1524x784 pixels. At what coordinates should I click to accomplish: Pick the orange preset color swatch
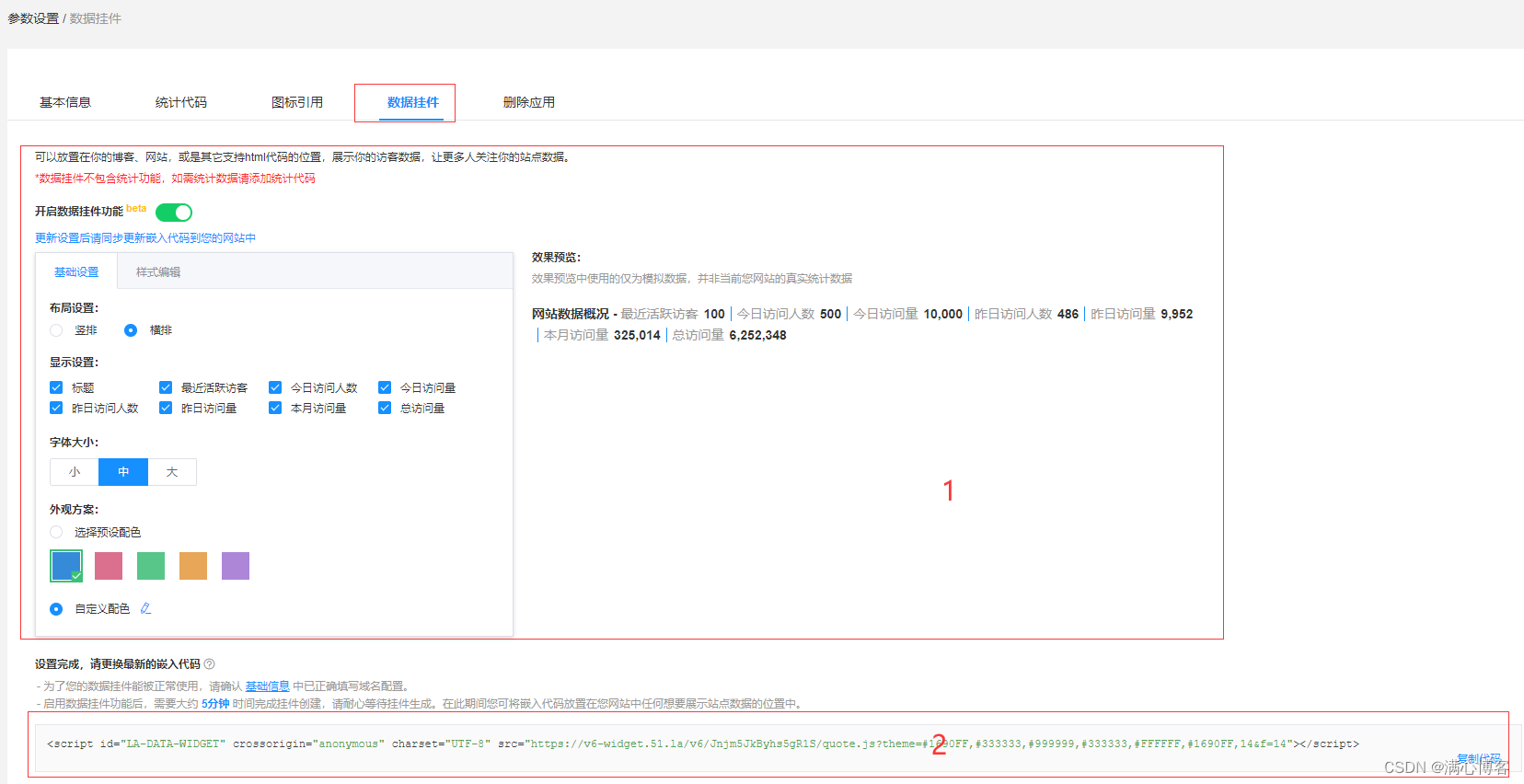[x=193, y=566]
